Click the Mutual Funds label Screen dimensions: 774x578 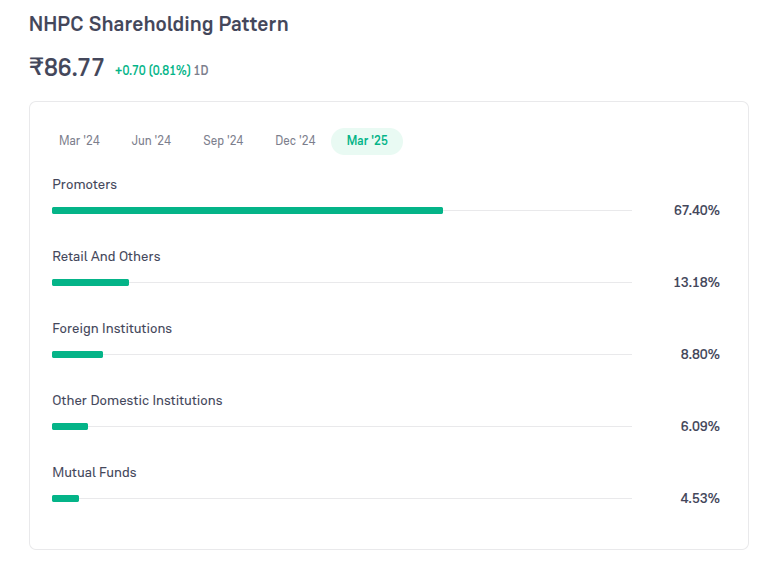coord(94,473)
